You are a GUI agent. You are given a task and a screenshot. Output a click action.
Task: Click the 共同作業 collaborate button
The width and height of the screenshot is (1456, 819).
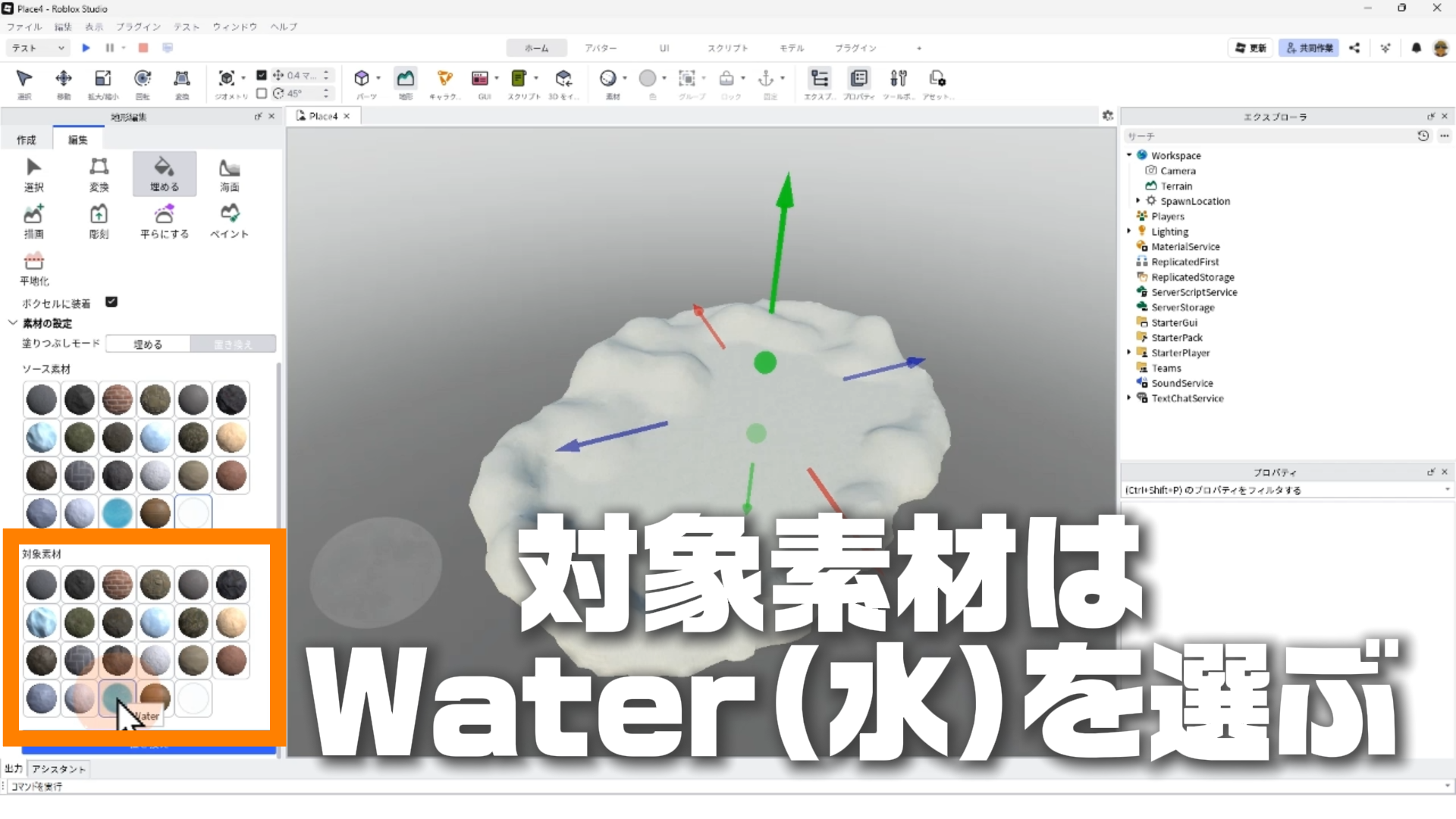(1309, 48)
